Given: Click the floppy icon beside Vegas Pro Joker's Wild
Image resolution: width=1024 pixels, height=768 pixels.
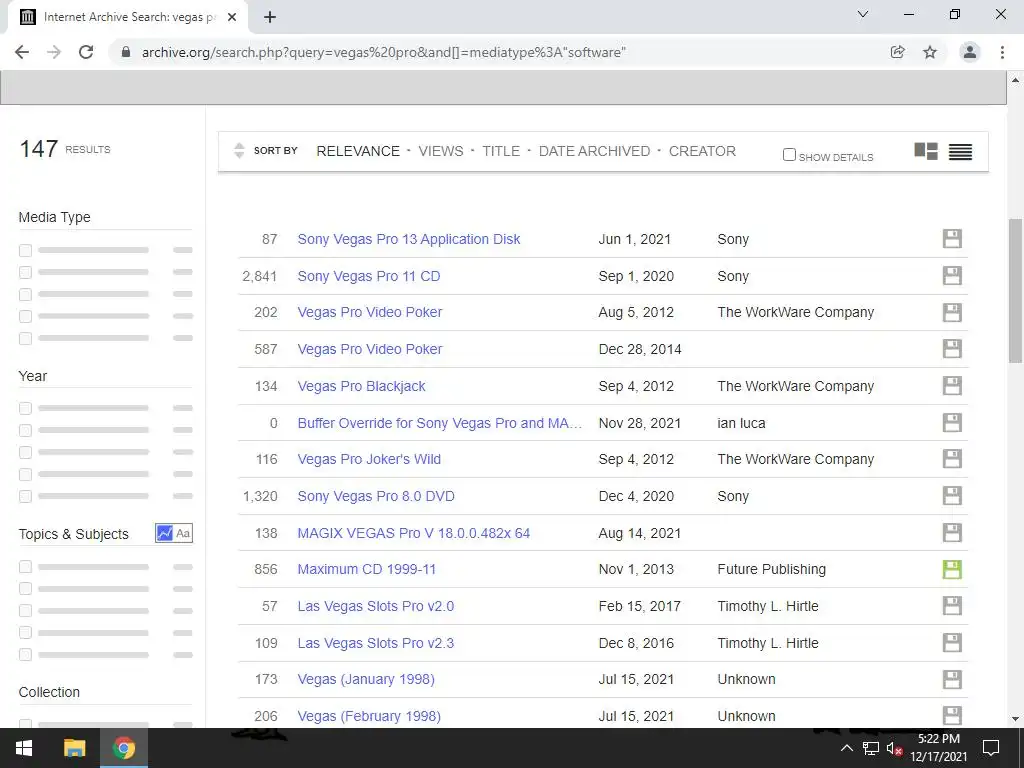Looking at the screenshot, I should [952, 459].
